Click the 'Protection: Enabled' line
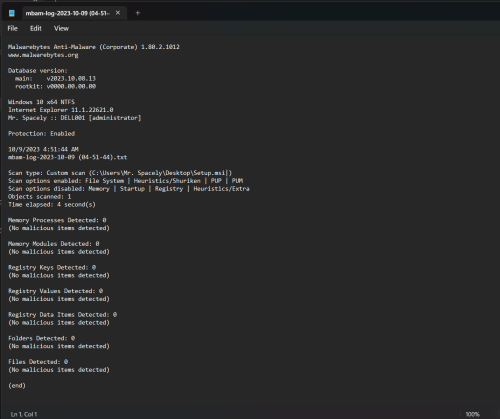Image resolution: width=500 pixels, height=419 pixels. 41,133
